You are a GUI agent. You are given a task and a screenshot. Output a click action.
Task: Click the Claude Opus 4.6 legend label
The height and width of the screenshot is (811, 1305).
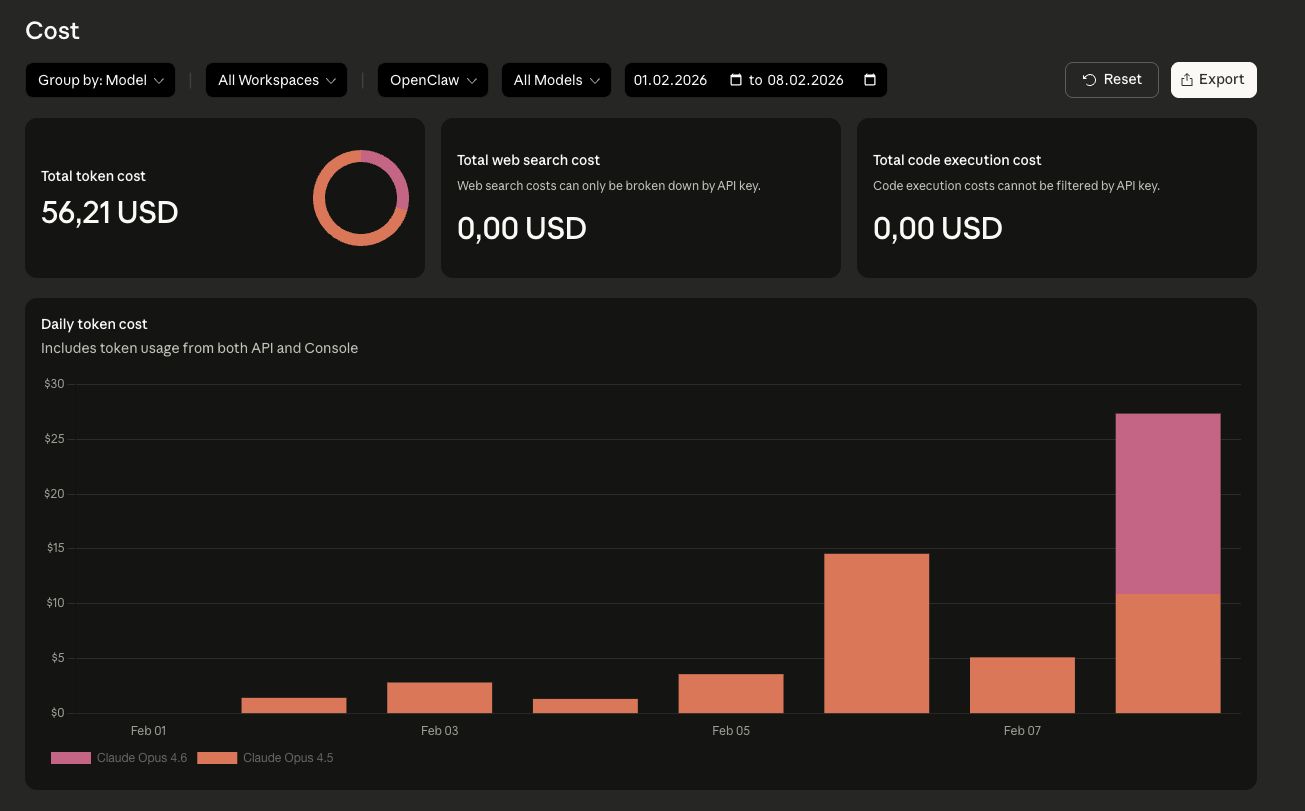click(x=142, y=758)
